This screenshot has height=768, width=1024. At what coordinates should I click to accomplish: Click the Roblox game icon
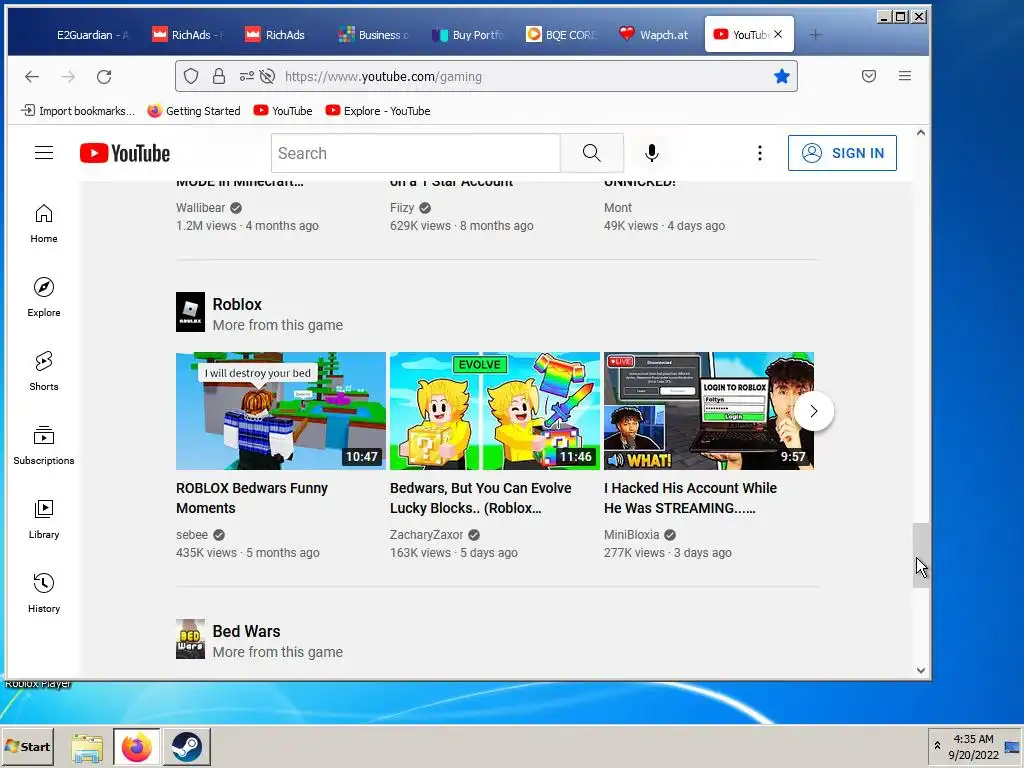(x=190, y=312)
